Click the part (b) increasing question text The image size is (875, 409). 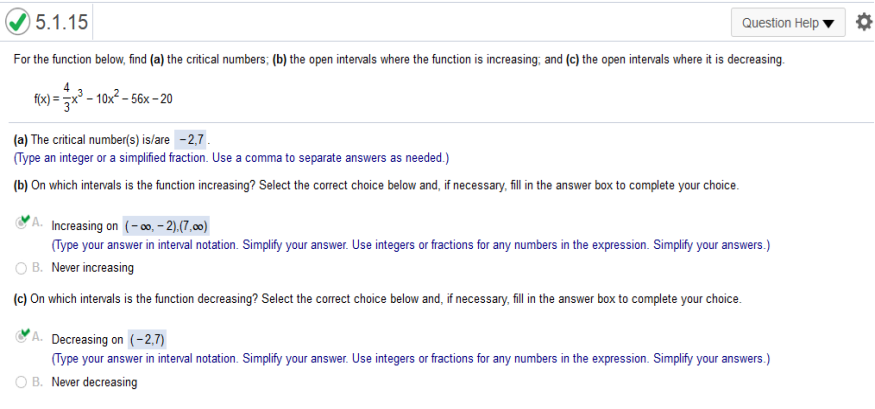pos(376,186)
